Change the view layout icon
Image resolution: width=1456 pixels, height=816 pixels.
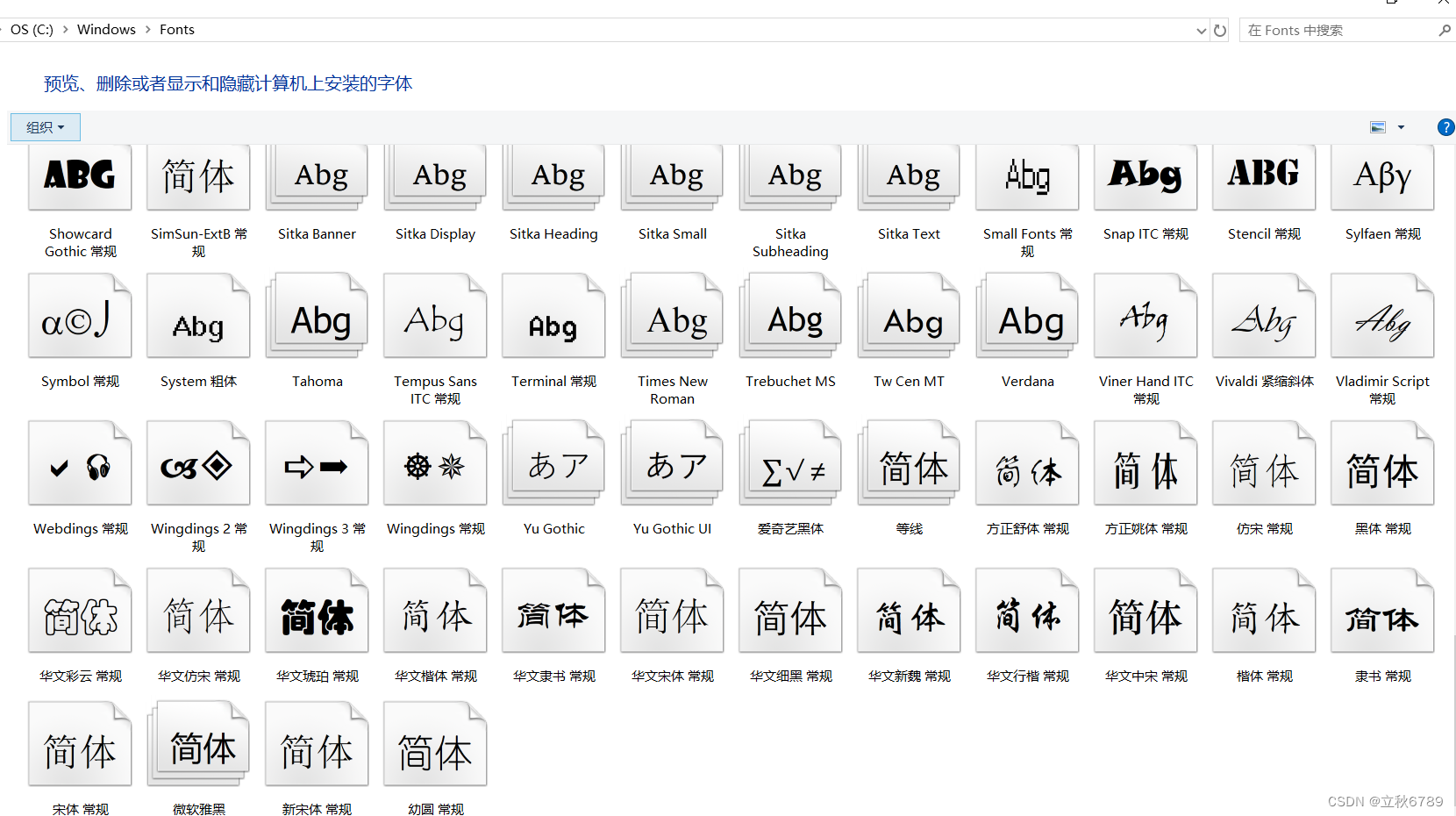(1378, 127)
